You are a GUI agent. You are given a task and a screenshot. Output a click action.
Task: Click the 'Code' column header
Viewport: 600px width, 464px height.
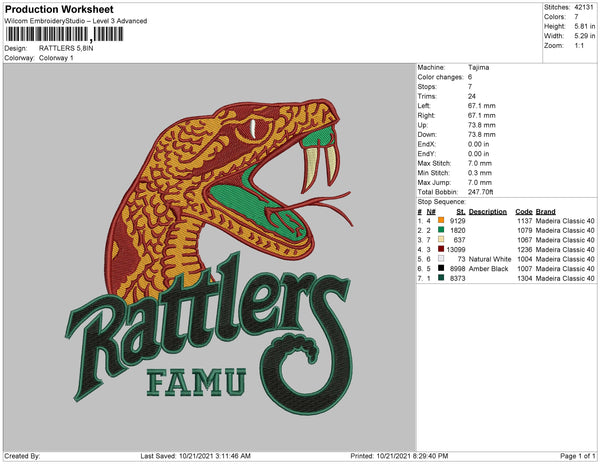click(x=524, y=212)
